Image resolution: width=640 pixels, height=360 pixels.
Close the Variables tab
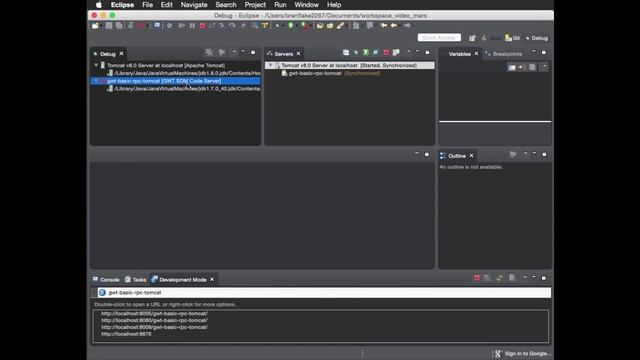pos(476,54)
